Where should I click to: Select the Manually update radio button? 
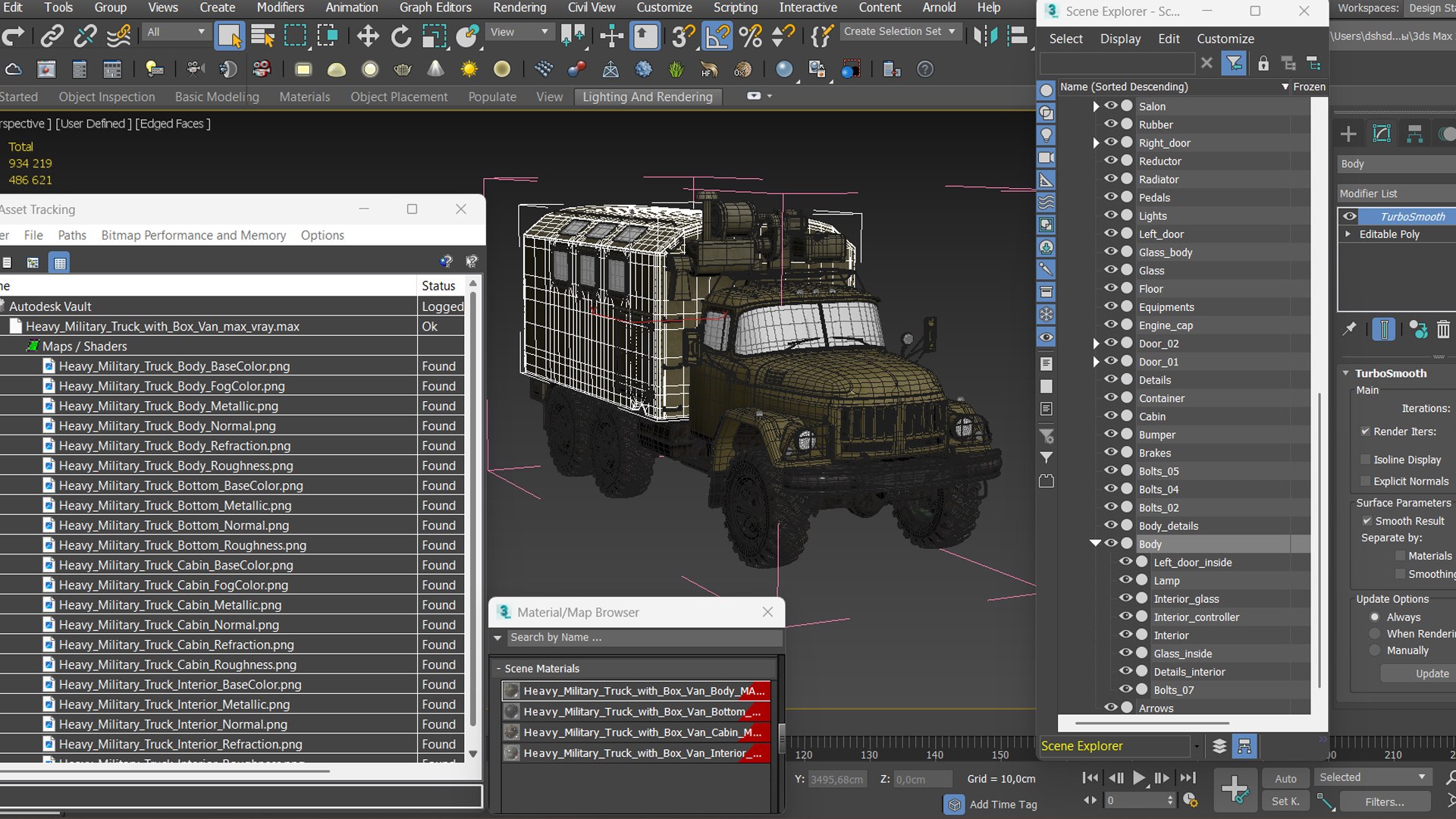click(1375, 651)
